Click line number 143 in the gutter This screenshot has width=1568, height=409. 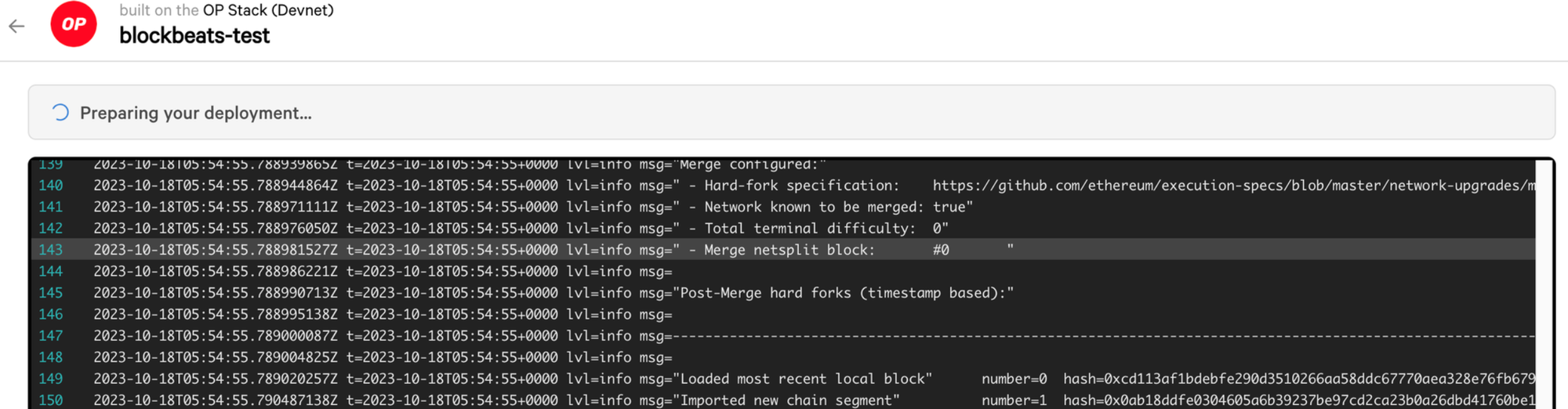point(51,250)
